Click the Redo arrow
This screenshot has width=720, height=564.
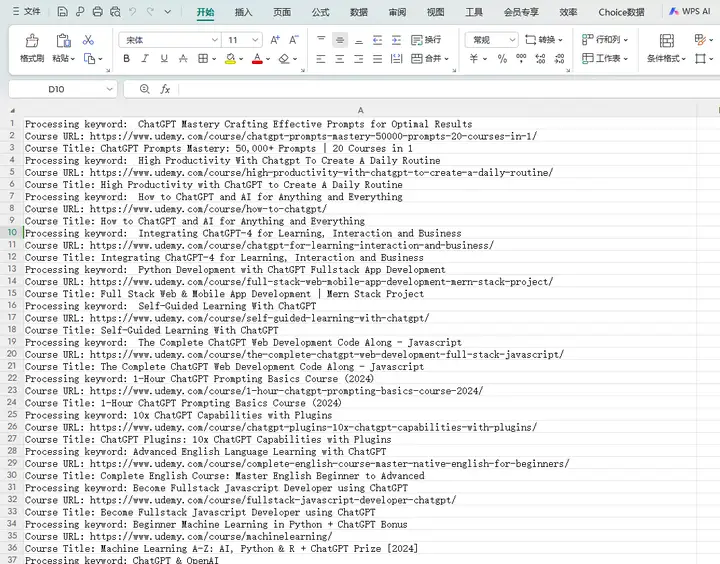click(x=150, y=11)
